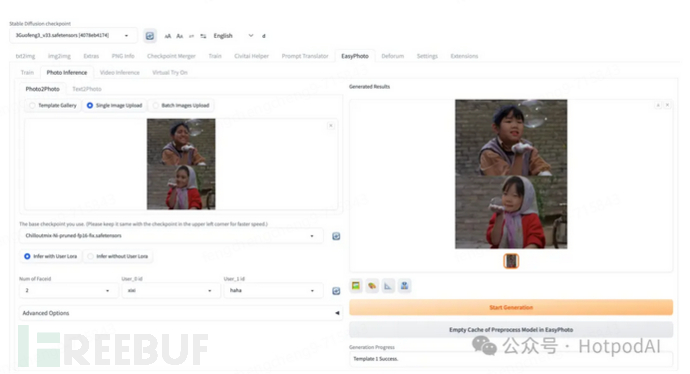Open the Civitai Helper tab
The width and height of the screenshot is (690, 374).
(x=251, y=56)
